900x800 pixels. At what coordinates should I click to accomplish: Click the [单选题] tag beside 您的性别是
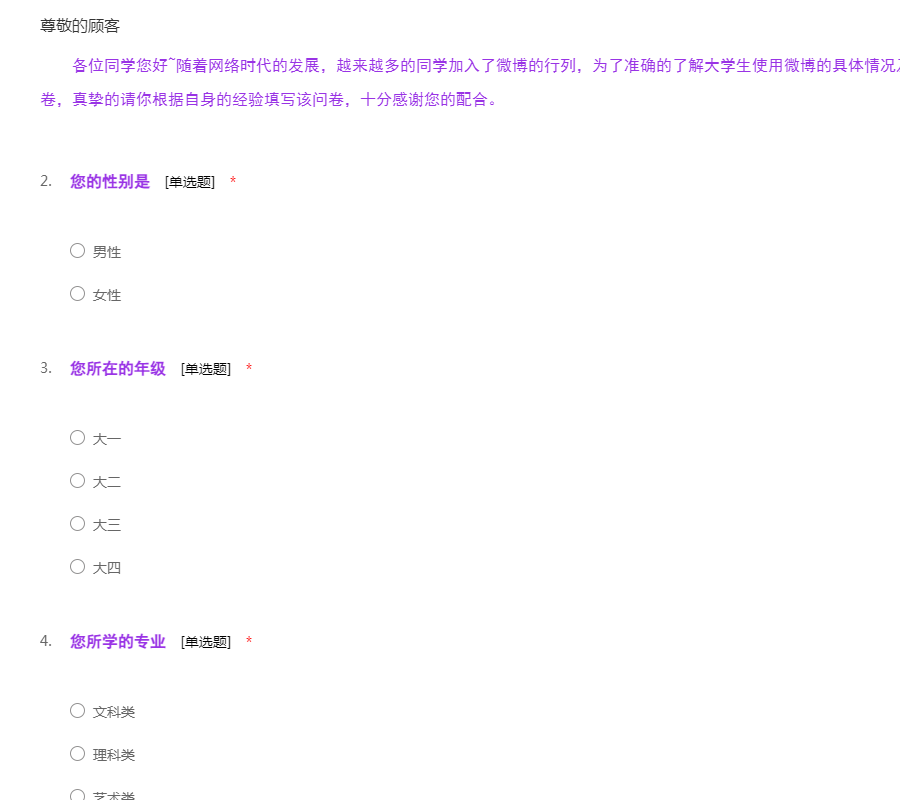click(x=190, y=182)
